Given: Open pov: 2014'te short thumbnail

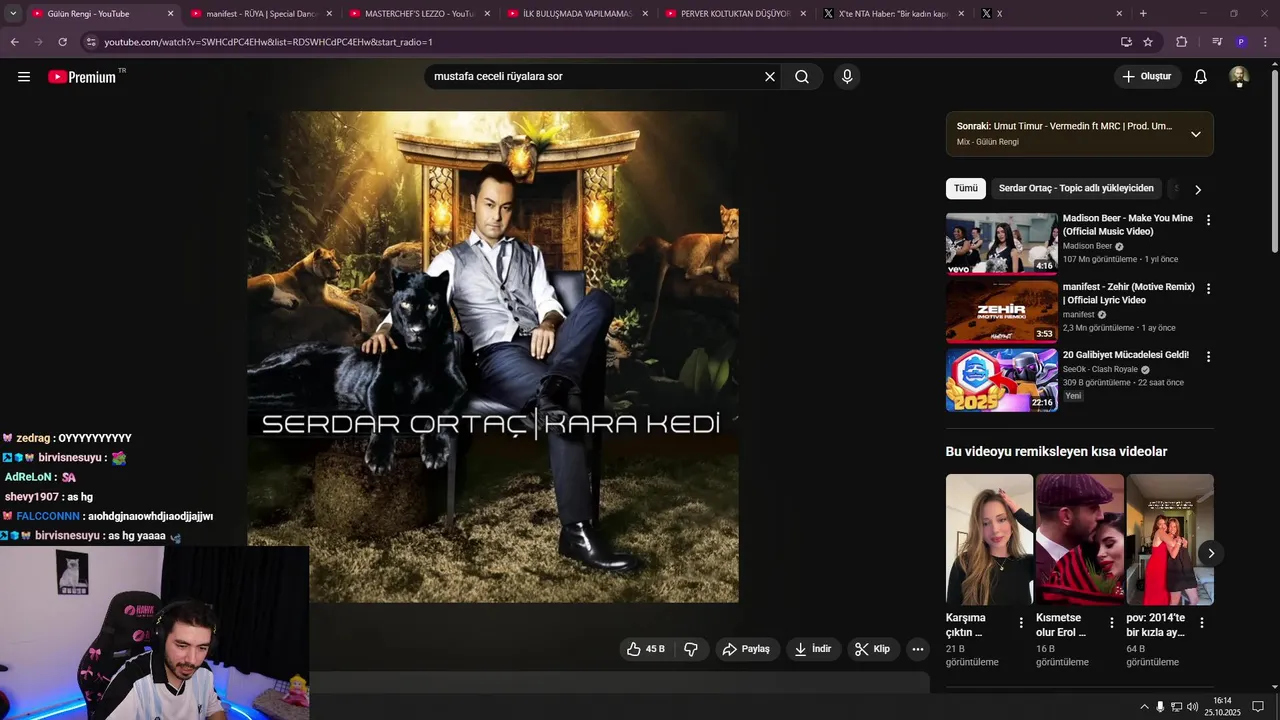Looking at the screenshot, I should click(1170, 540).
